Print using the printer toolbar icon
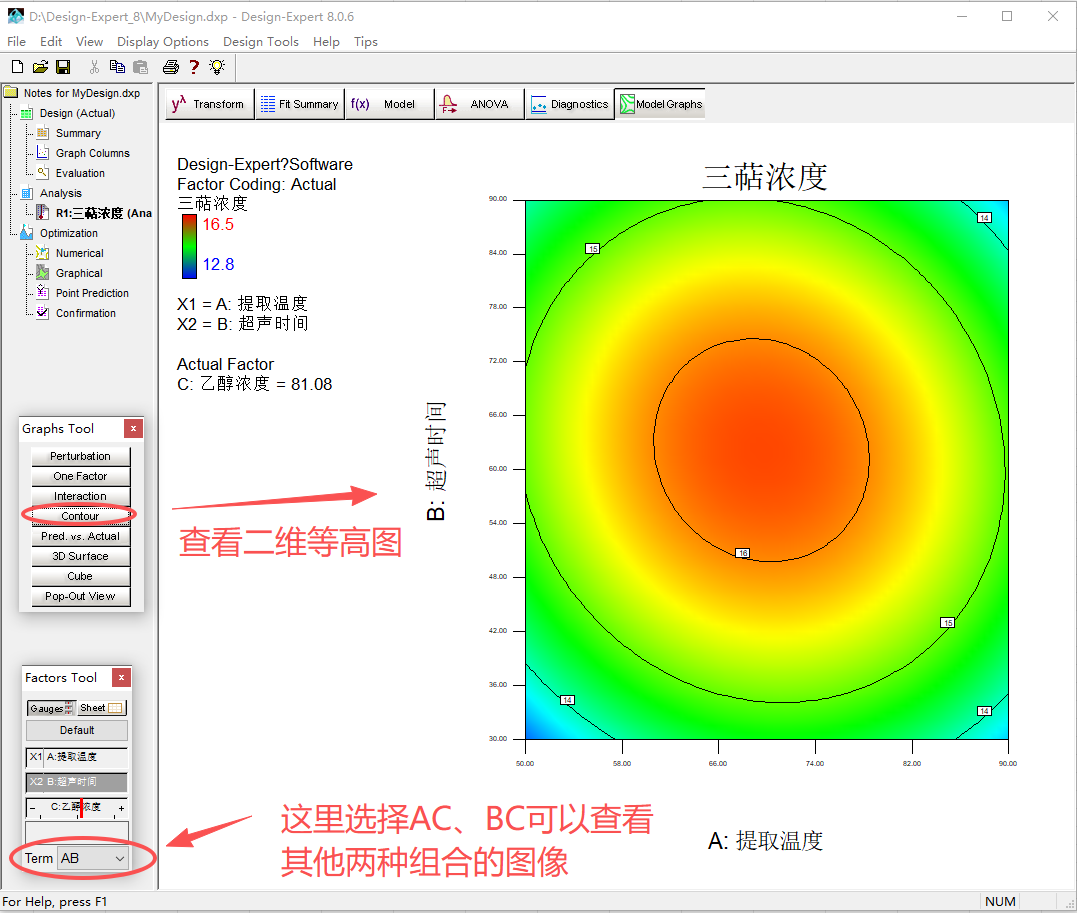Image resolution: width=1077 pixels, height=913 pixels. point(171,67)
